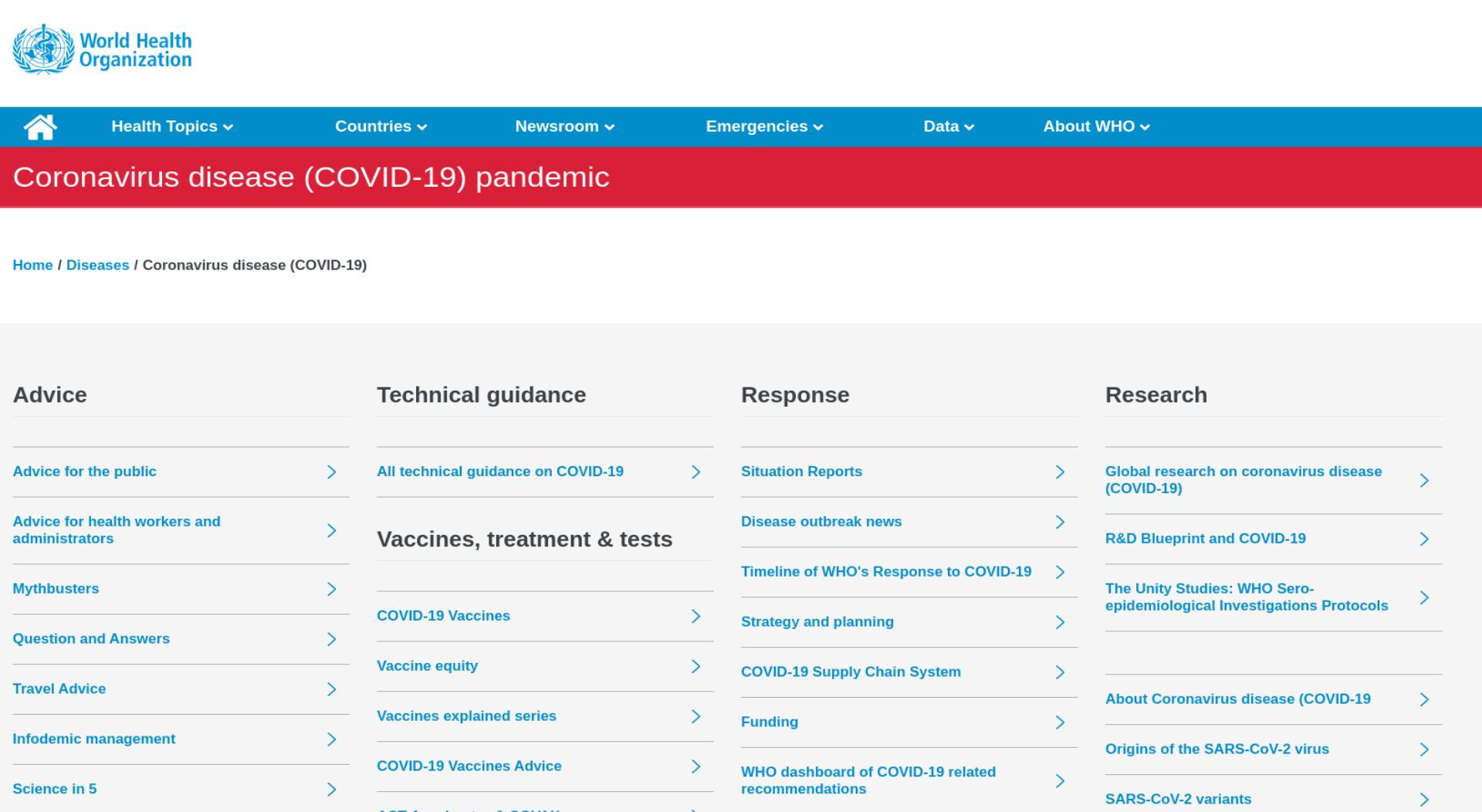The height and width of the screenshot is (812, 1482).
Task: Open WHO dashboard of COVID-19 related recommendations
Action: [x=868, y=780]
